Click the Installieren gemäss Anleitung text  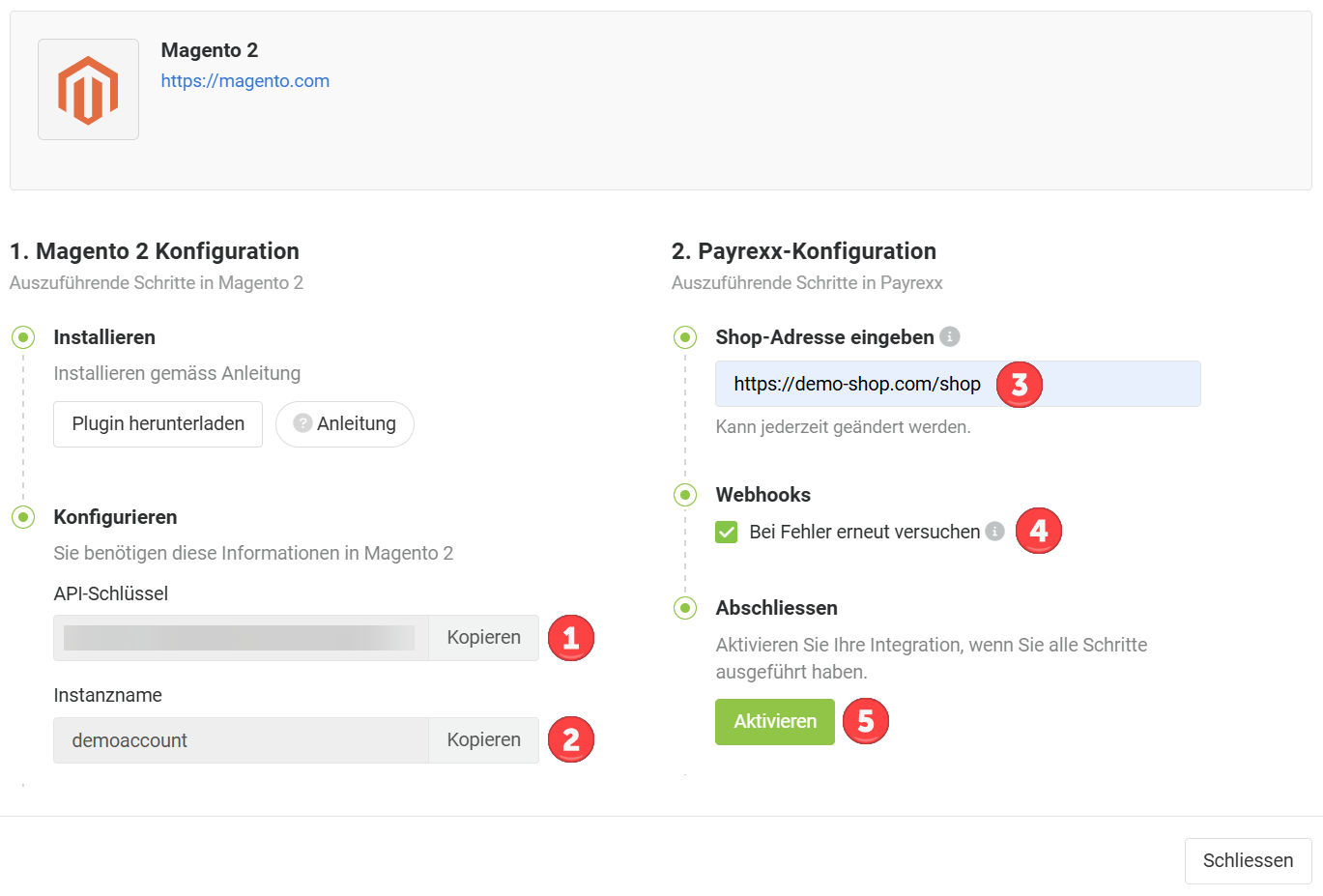click(x=177, y=374)
